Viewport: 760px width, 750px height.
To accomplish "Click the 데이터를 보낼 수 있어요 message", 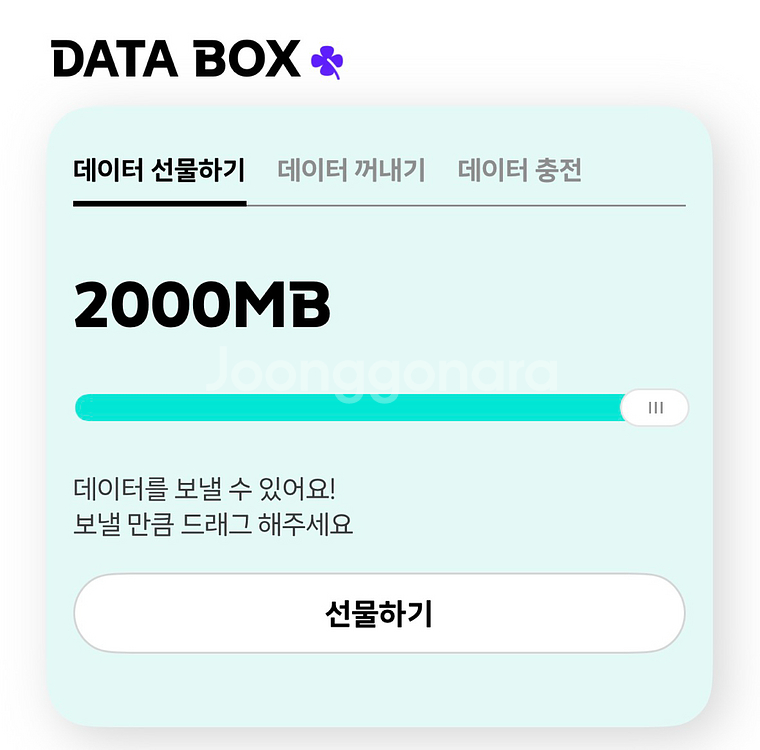I will [205, 490].
